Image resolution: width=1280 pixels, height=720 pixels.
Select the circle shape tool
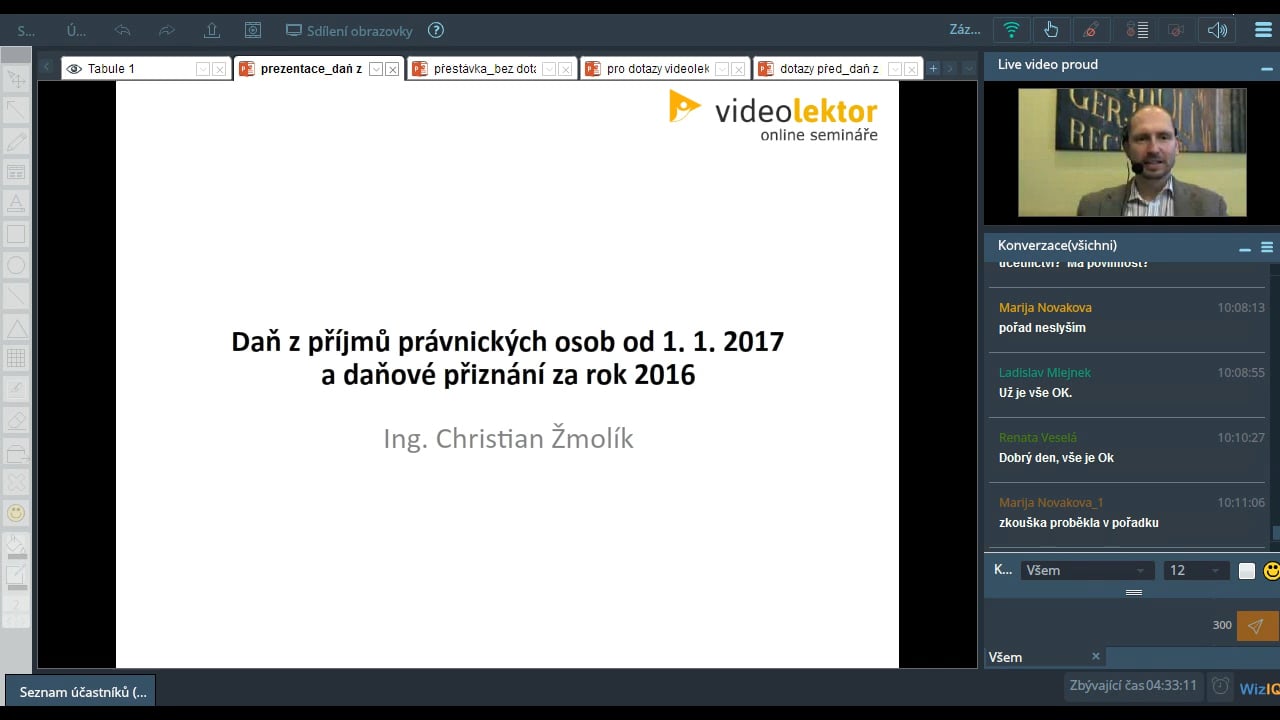16,265
